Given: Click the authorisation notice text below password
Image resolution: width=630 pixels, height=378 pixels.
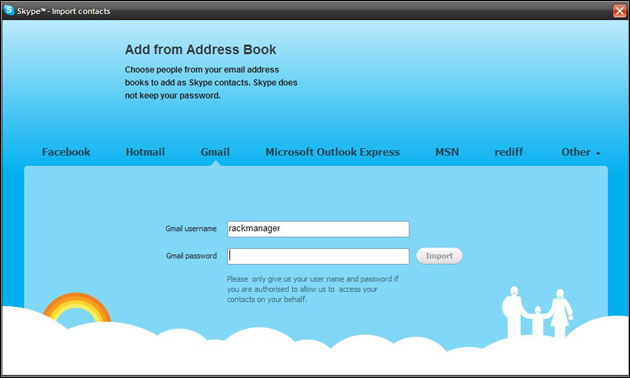Looking at the screenshot, I should pyautogui.click(x=313, y=289).
